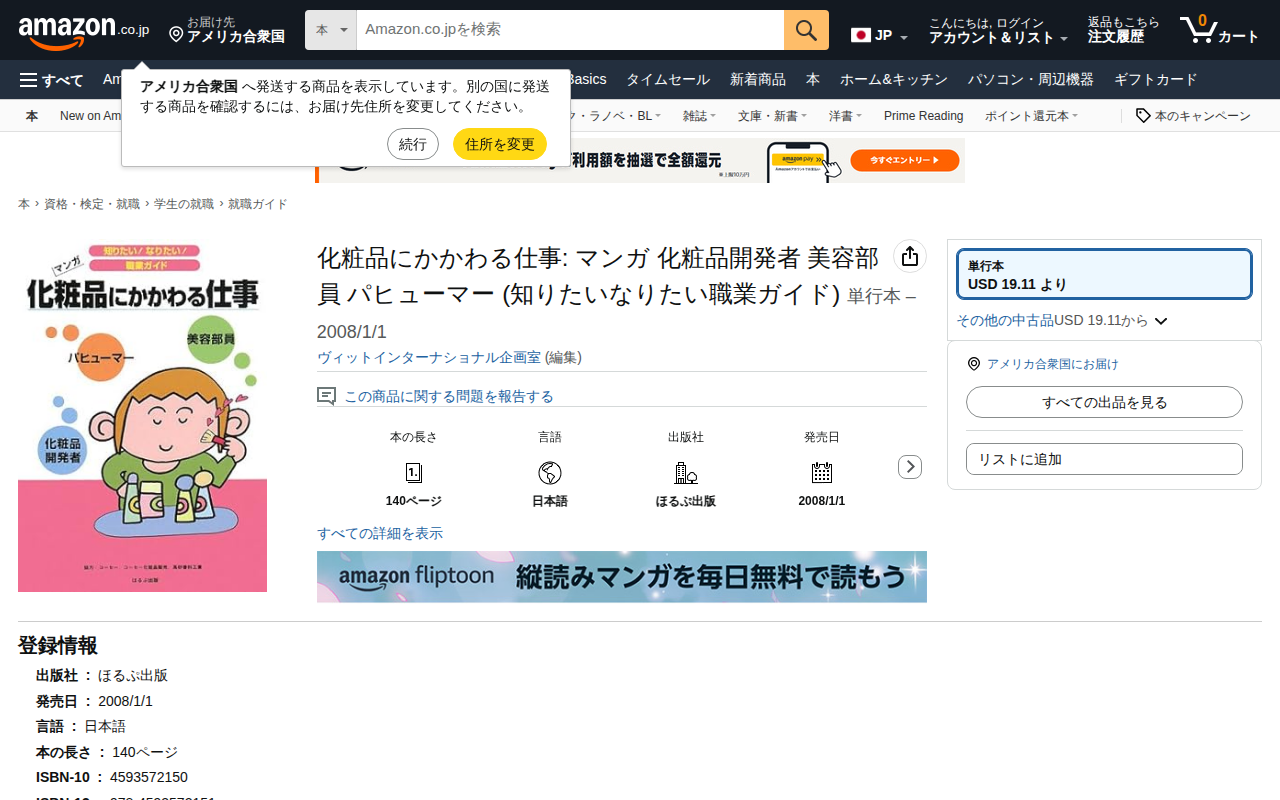The image size is (1280, 800).
Task: Click the 本 root breadcrumb link
Action: pyautogui.click(x=24, y=204)
